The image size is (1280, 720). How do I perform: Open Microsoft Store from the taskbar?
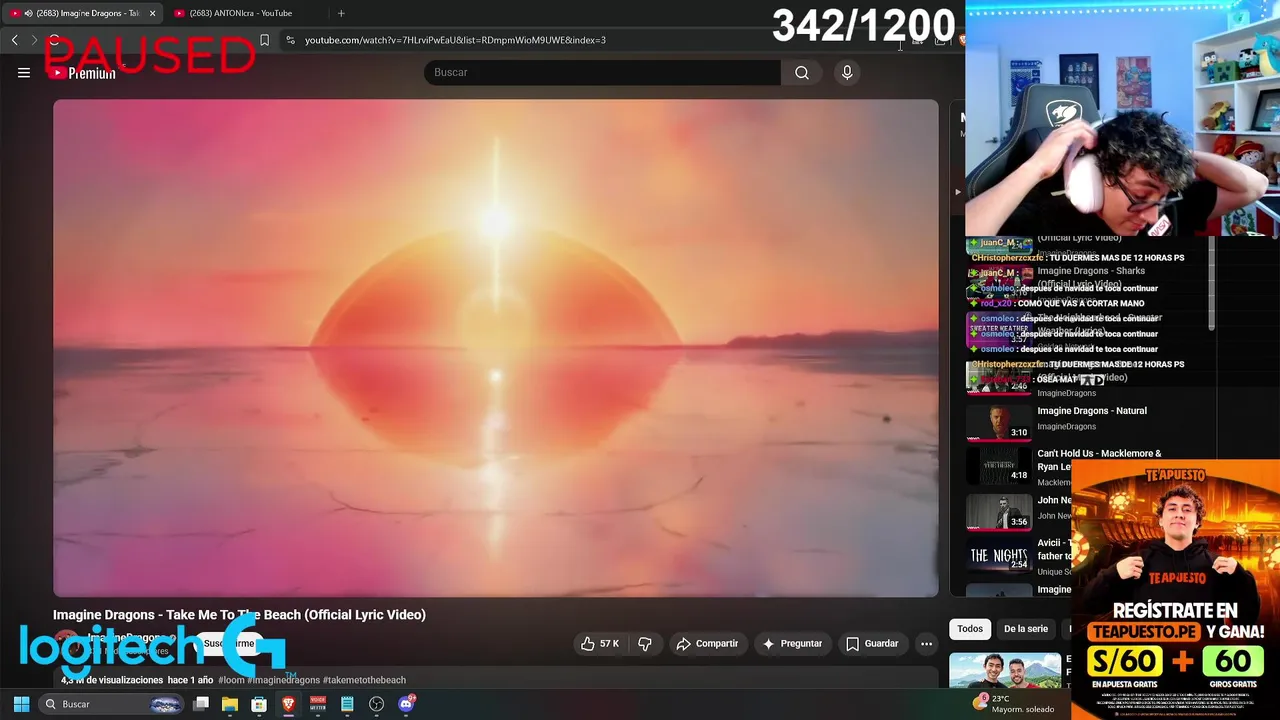coord(259,704)
